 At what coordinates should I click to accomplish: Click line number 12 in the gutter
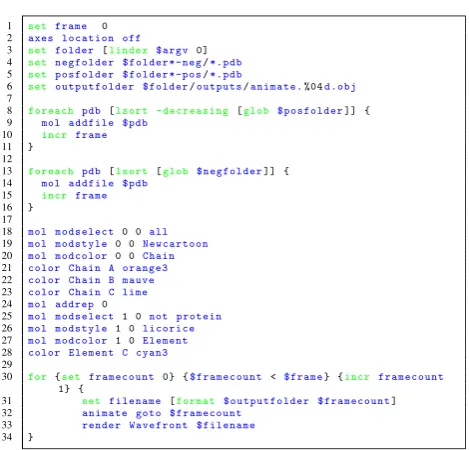7,159
